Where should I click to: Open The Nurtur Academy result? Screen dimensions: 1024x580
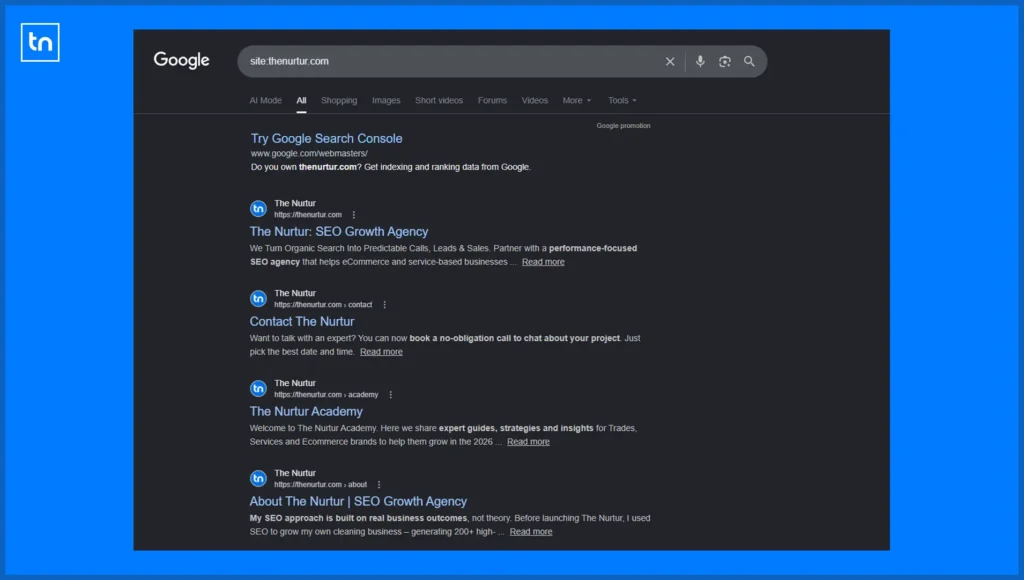pos(306,411)
